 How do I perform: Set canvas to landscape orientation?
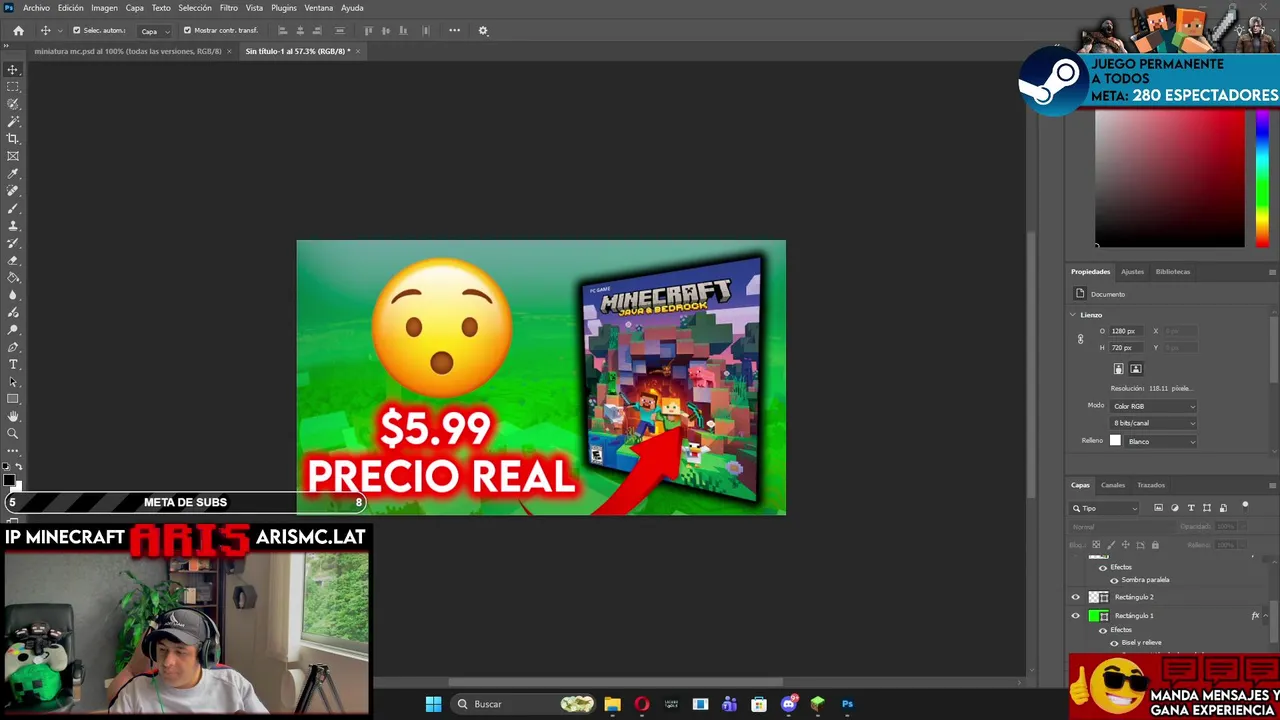[1135, 369]
